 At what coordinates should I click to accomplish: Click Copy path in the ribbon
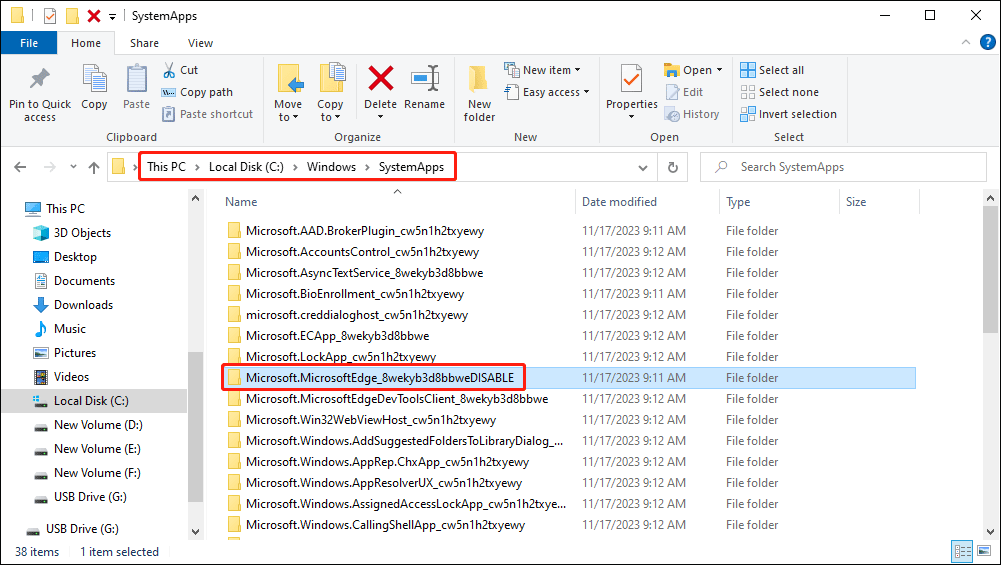[197, 92]
